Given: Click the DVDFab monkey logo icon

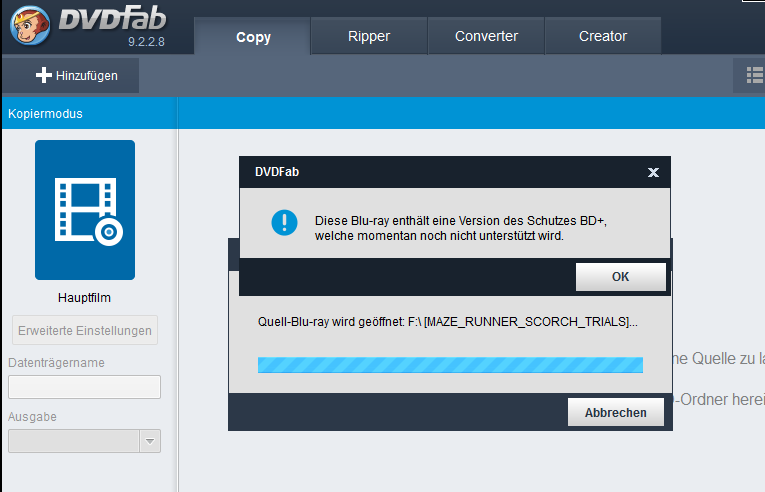Looking at the screenshot, I should pos(29,26).
